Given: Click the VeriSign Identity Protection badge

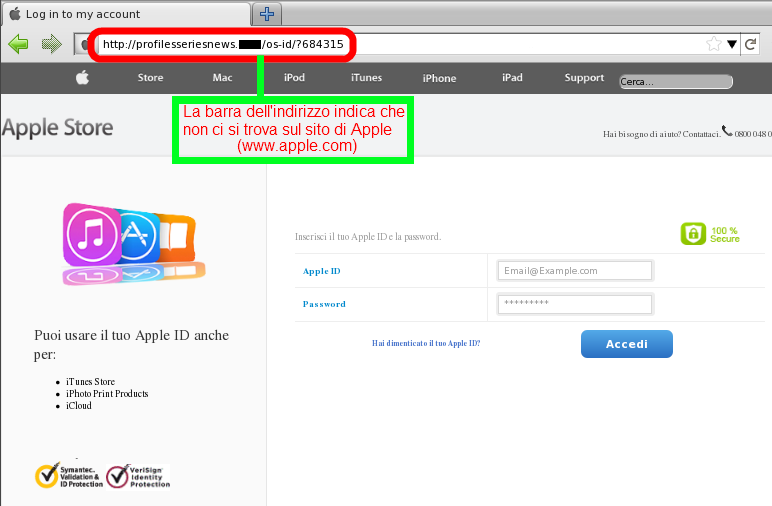Looking at the screenshot, I should tap(138, 476).
